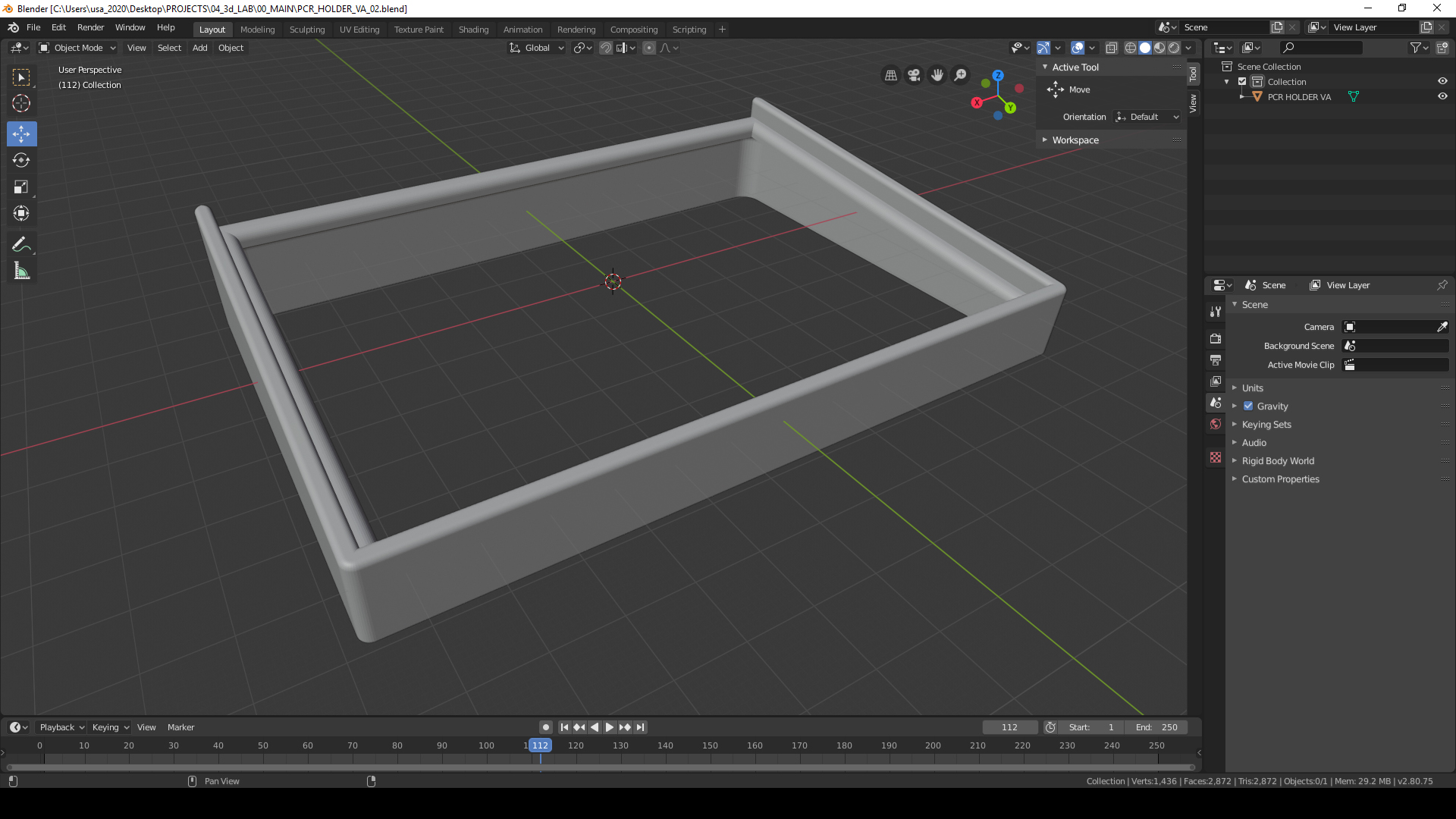Toggle X-ray mode
Screen dimensions: 1456x819
(1111, 48)
